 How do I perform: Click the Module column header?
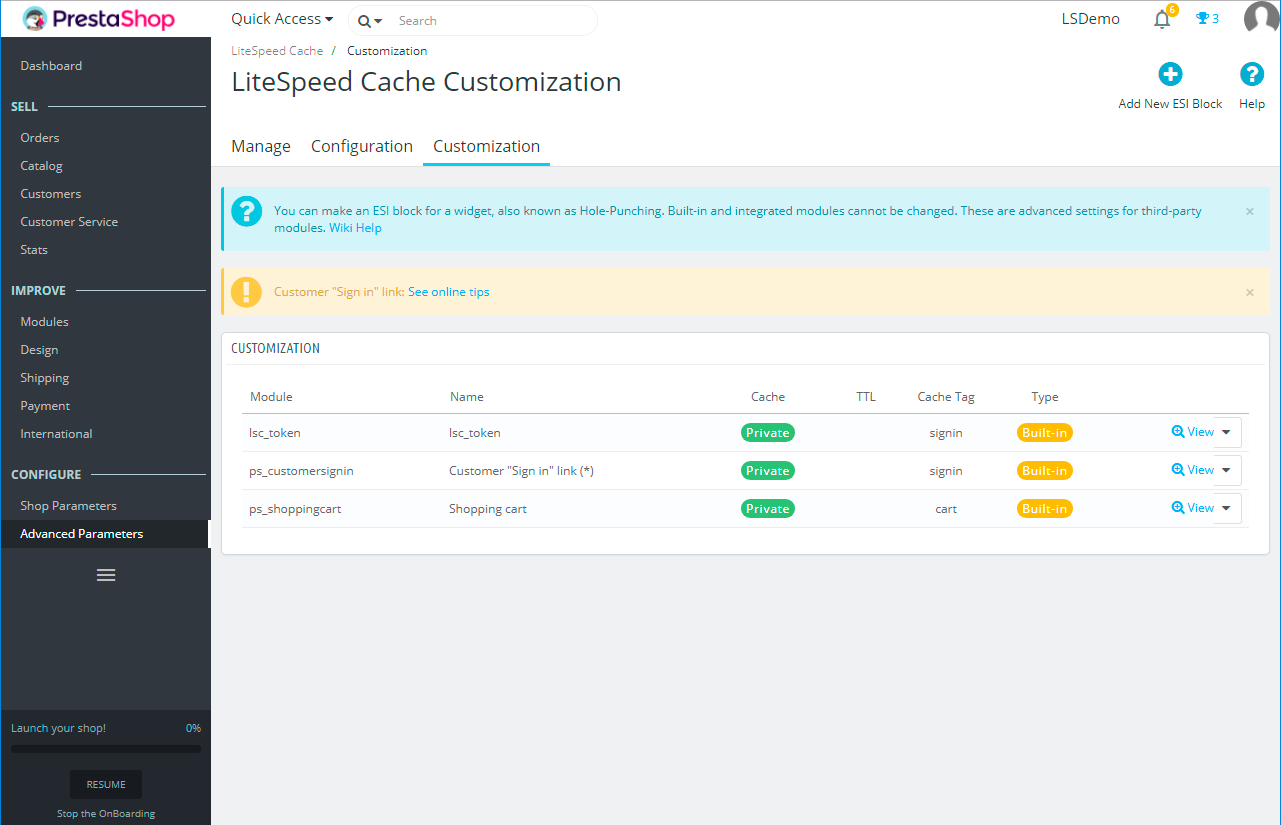coord(271,397)
